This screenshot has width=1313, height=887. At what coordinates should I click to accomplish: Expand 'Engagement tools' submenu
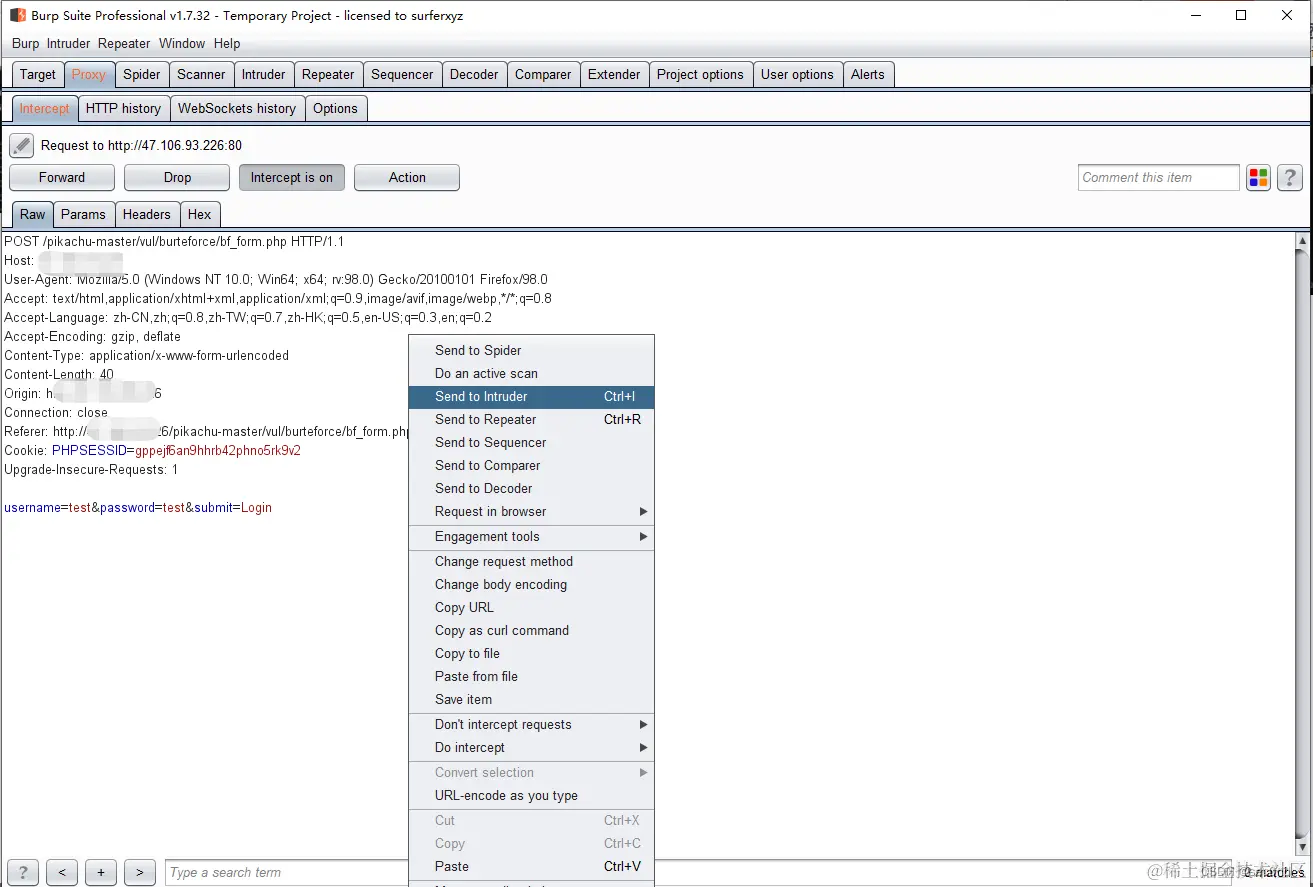(x=532, y=536)
